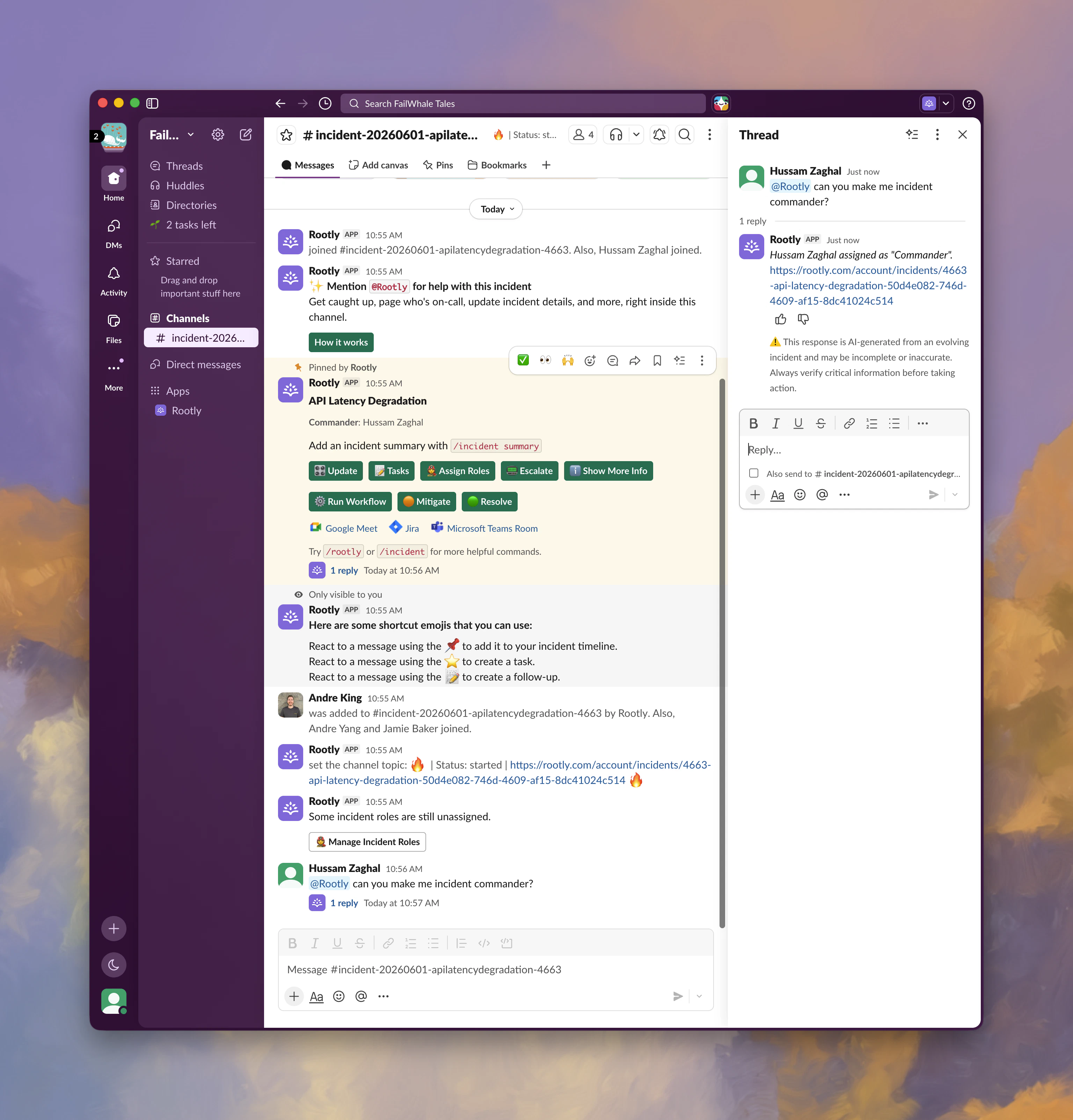This screenshot has width=1073, height=1120.
Task: Open Rootly app in sidebar
Action: [x=200, y=410]
